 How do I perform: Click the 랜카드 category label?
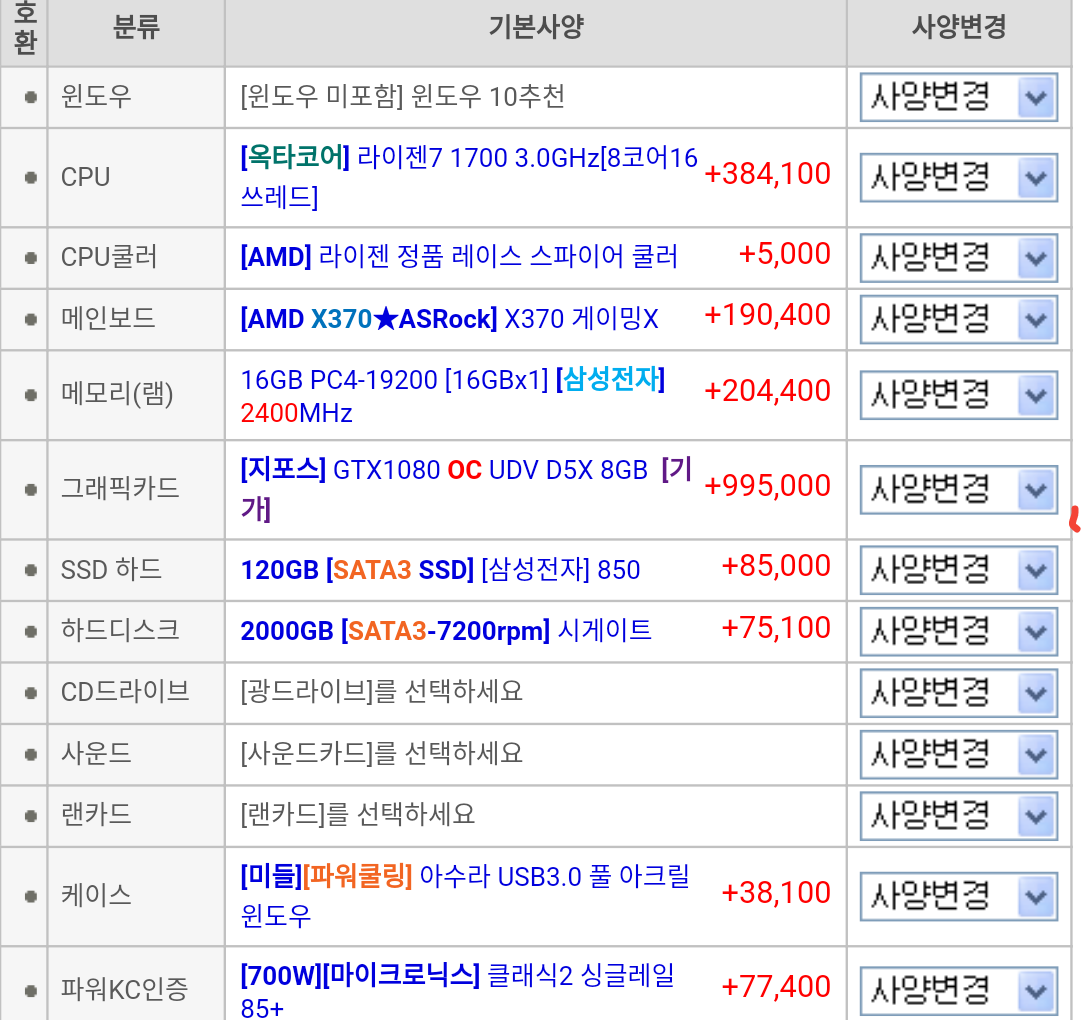[x=96, y=814]
